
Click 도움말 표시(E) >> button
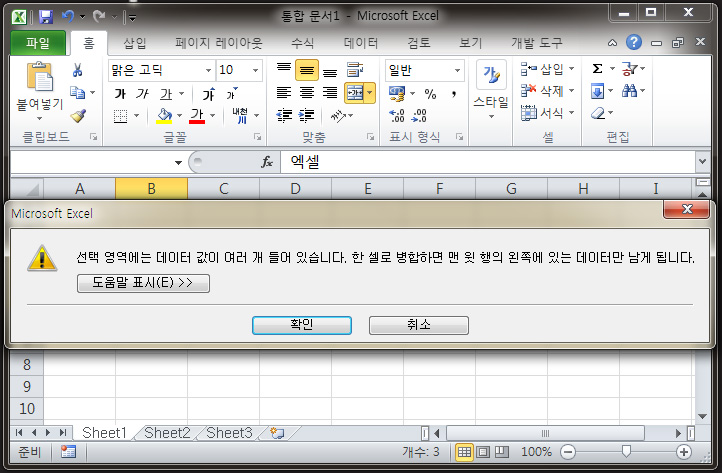coord(143,283)
